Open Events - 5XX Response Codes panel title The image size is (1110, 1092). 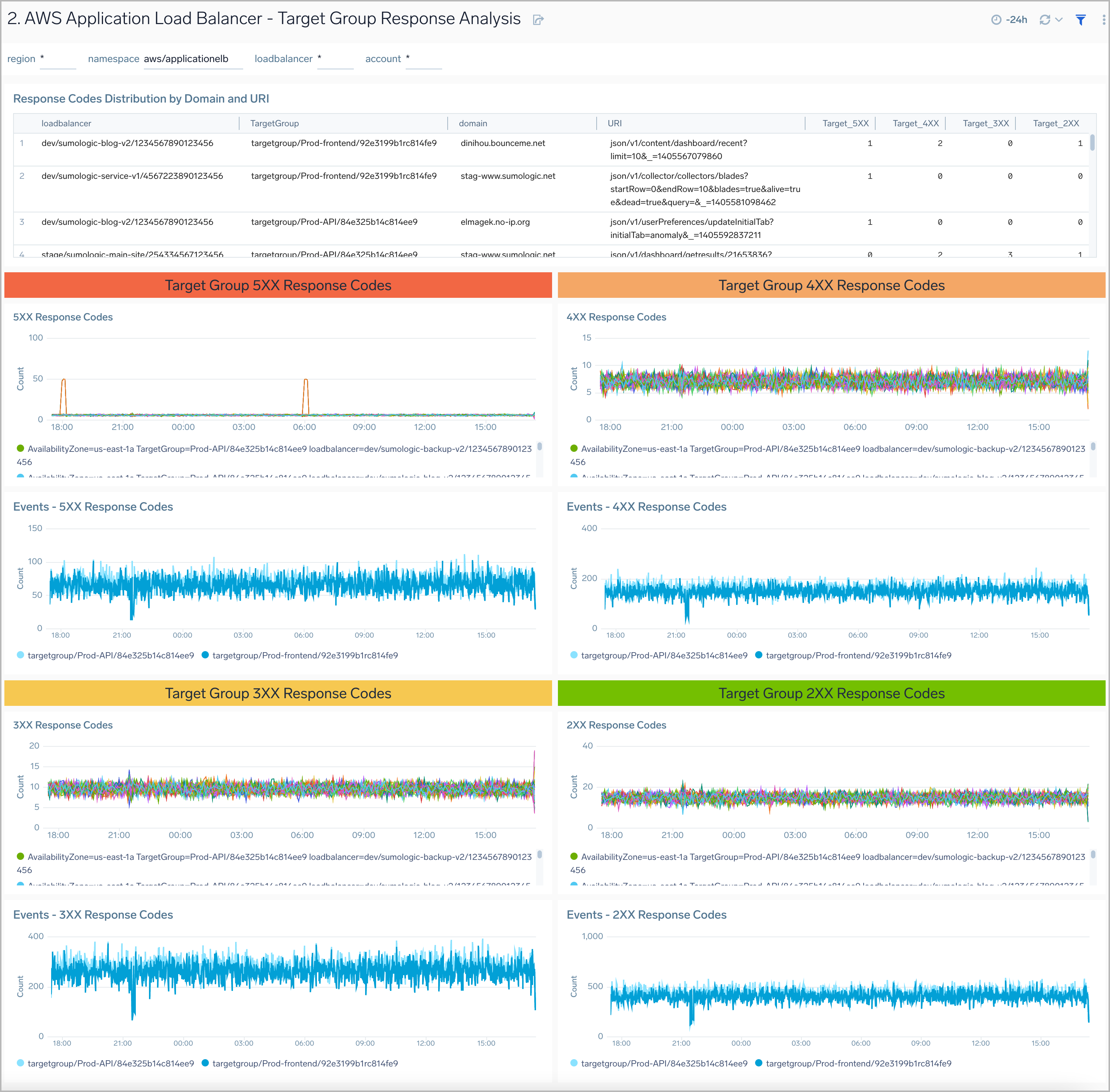tap(93, 507)
